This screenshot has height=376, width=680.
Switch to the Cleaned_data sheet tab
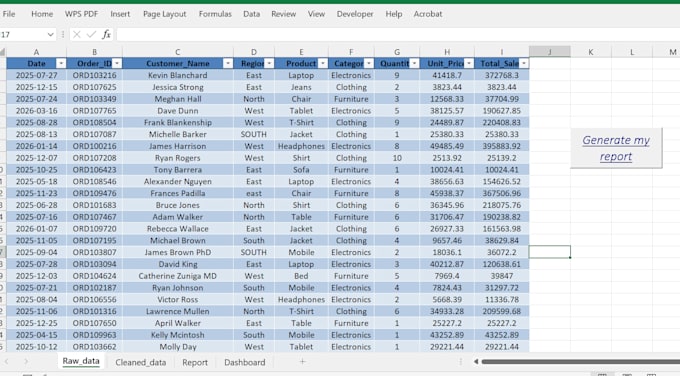click(141, 362)
